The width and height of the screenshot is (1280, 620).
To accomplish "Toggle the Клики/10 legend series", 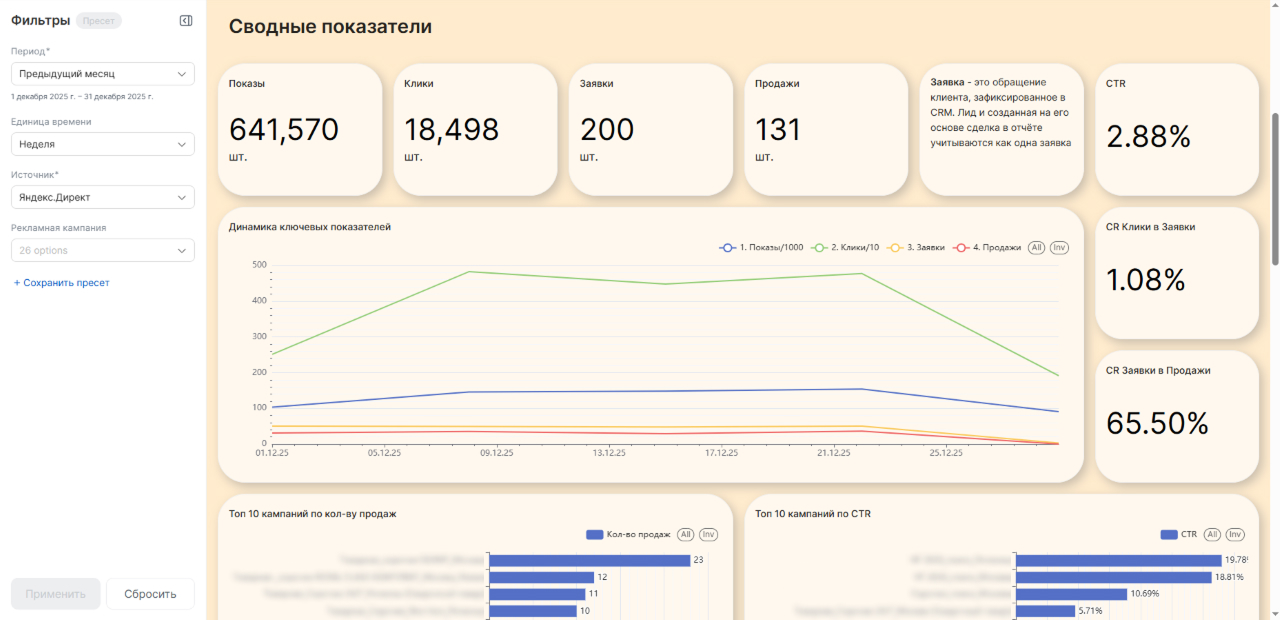I will click(x=845, y=247).
